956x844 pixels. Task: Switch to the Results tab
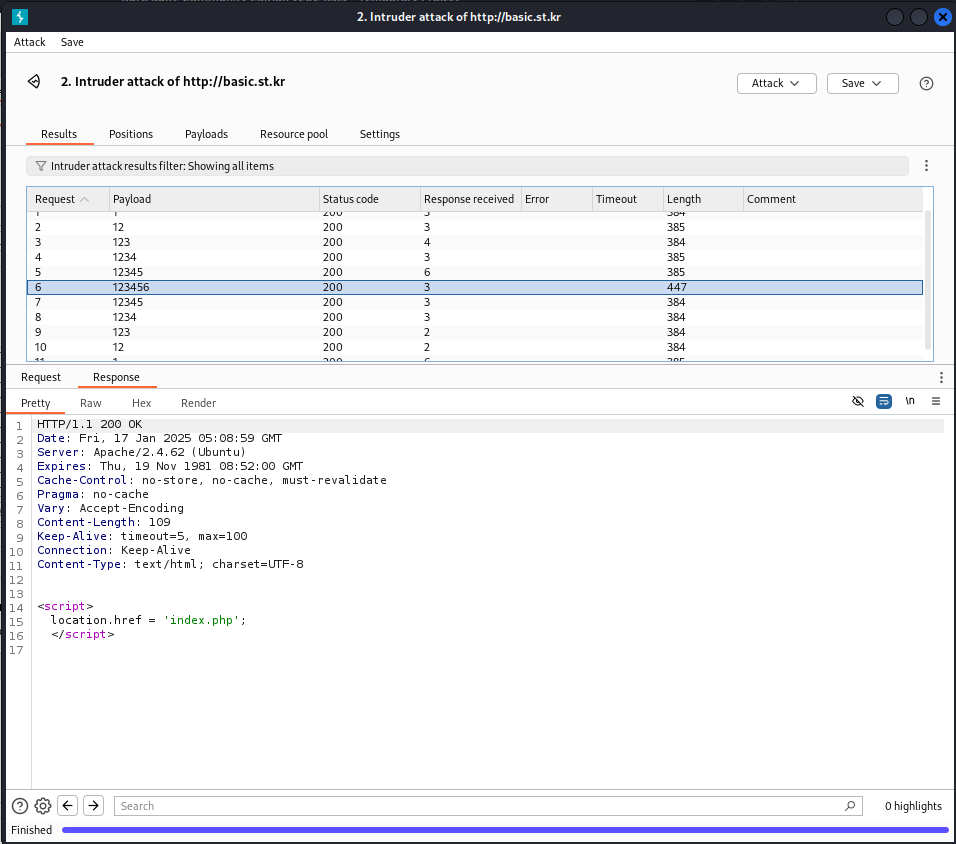59,134
